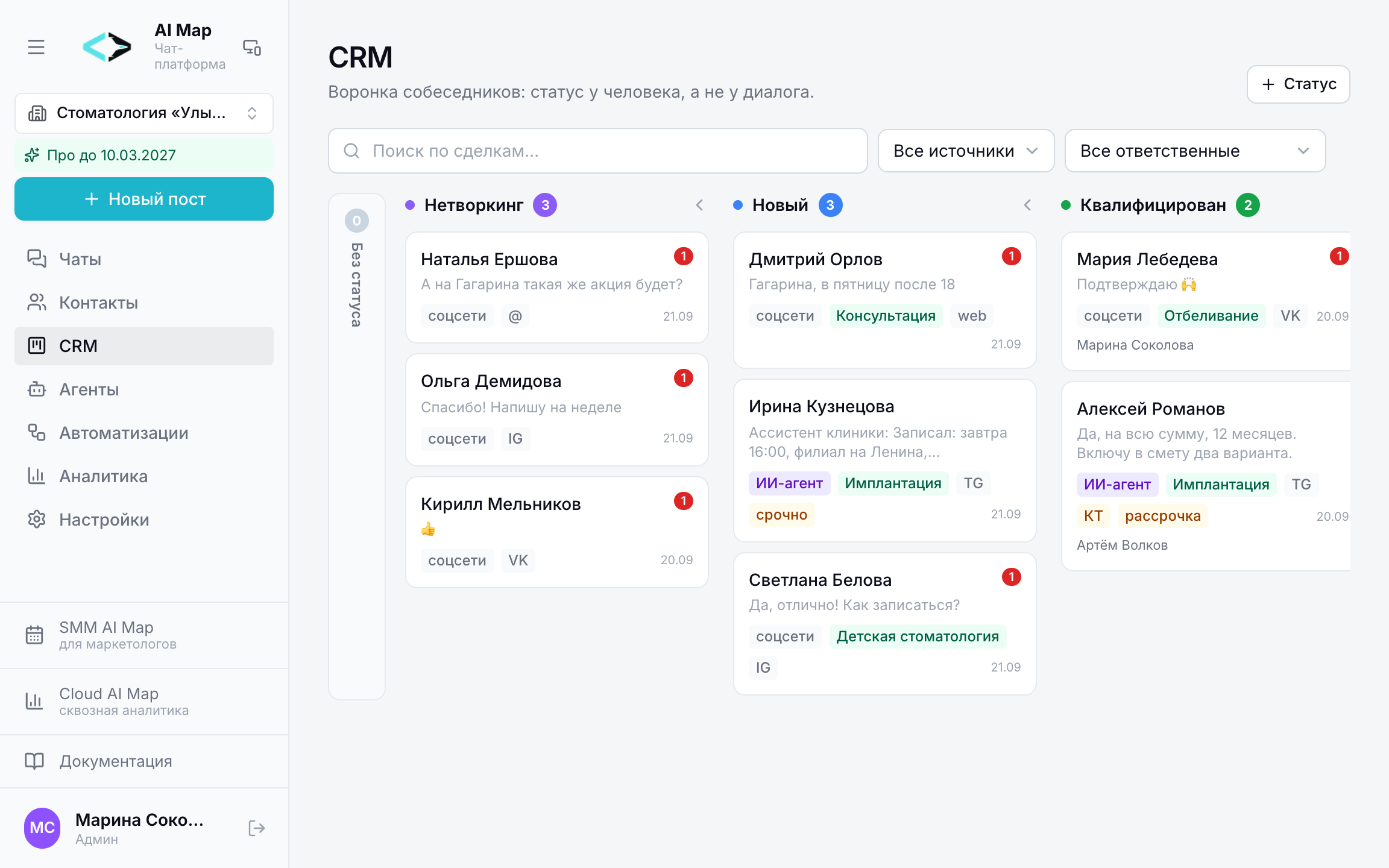This screenshot has height=868, width=1389.
Task: Collapse the Новый column with its chevron
Action: (1027, 205)
